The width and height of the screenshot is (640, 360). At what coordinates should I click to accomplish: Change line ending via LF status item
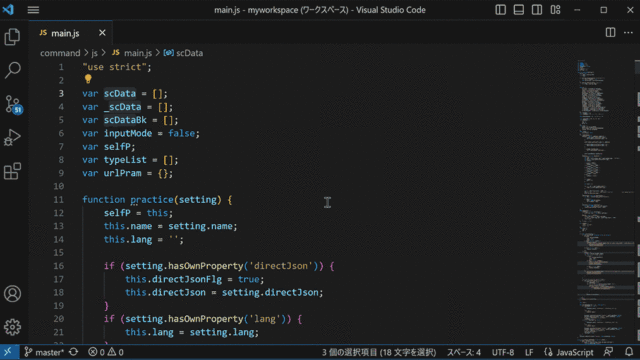[529, 352]
